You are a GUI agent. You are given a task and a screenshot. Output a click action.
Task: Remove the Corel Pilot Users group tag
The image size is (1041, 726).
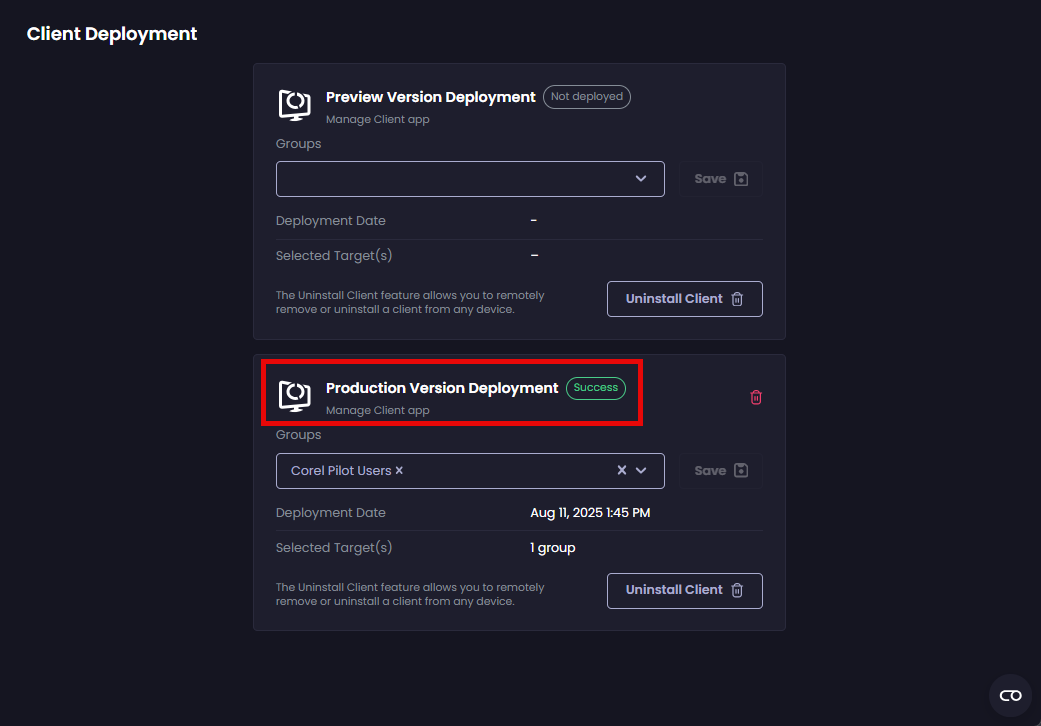pos(399,470)
